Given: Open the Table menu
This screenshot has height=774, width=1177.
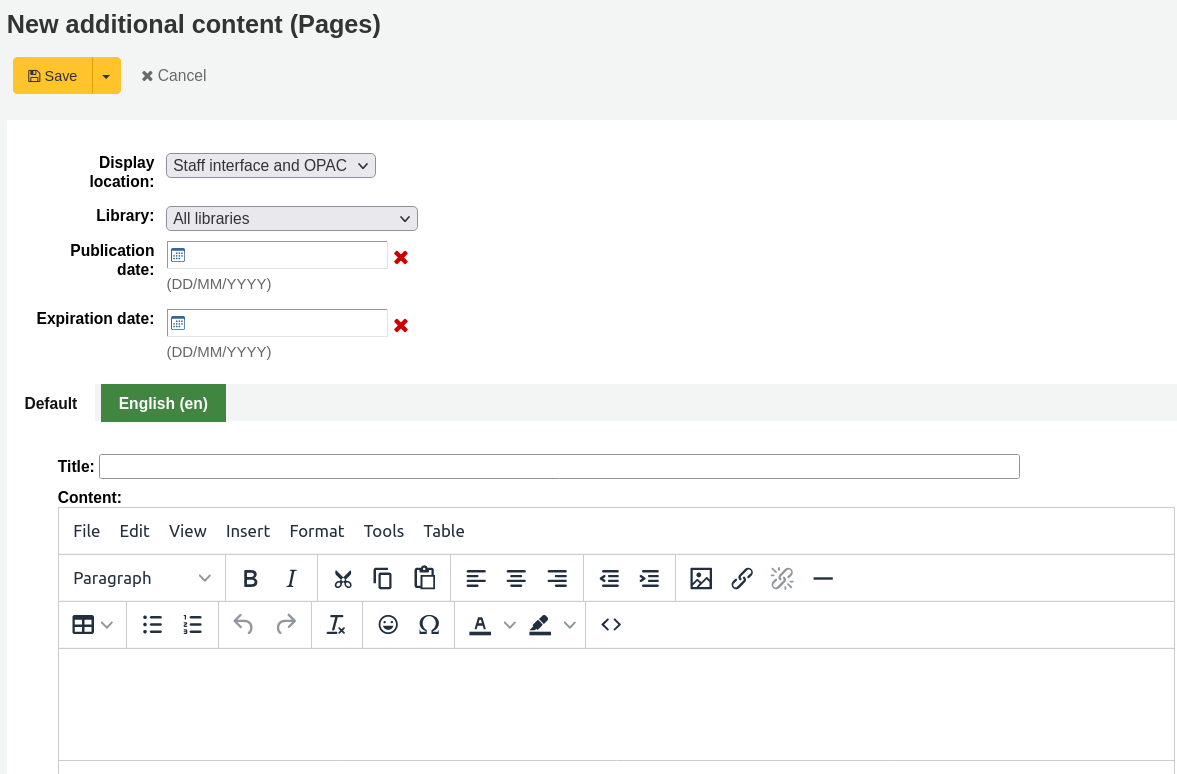Looking at the screenshot, I should pos(444,532).
